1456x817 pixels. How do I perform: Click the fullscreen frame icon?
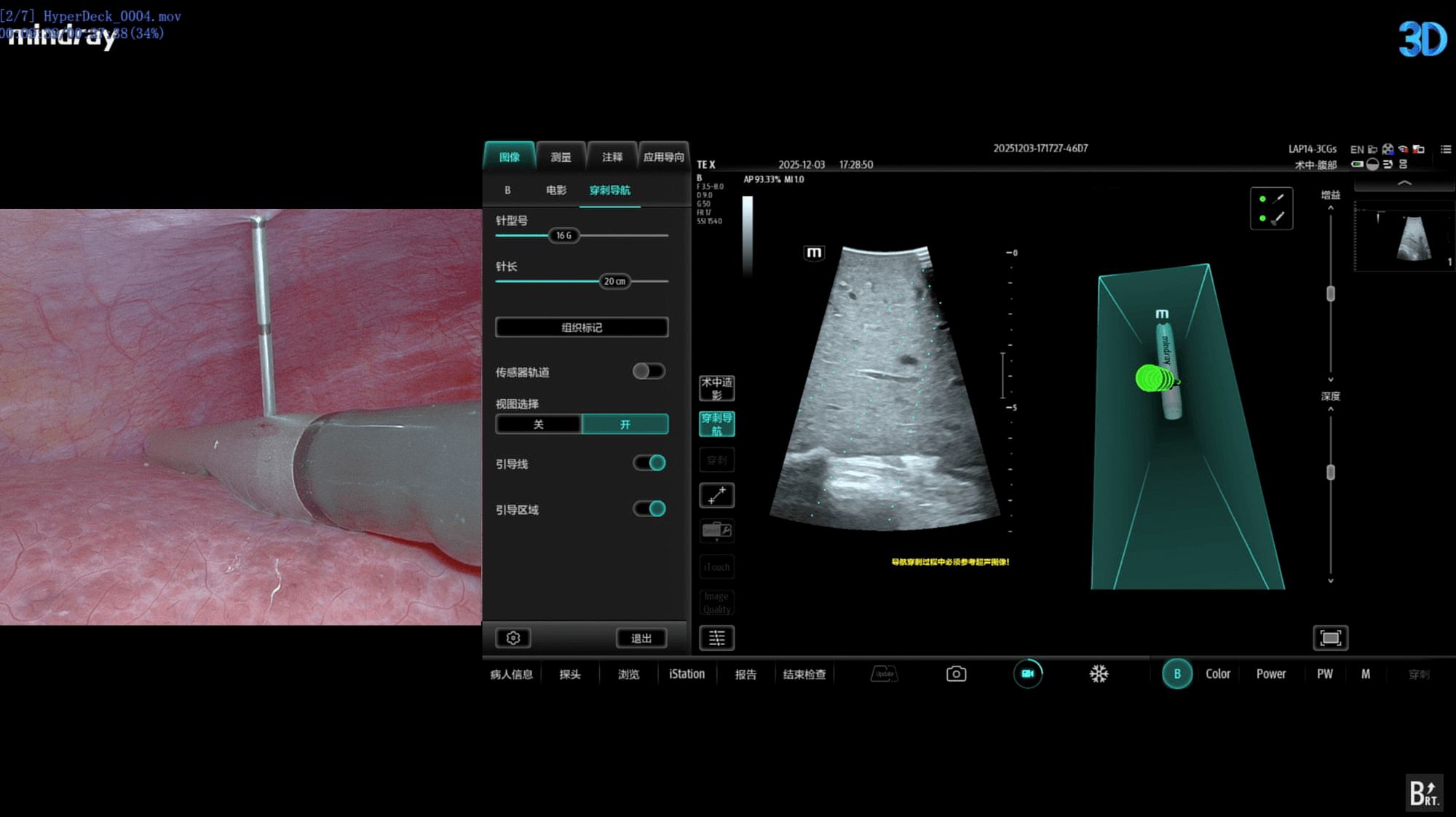click(1330, 638)
